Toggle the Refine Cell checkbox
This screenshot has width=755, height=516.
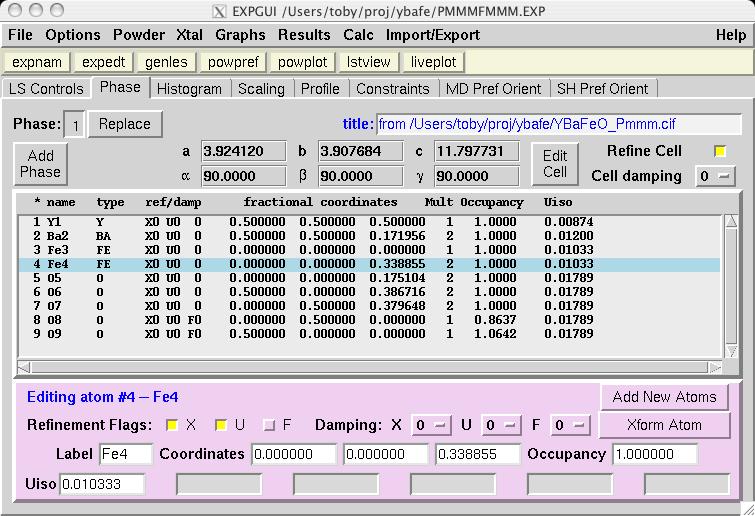pos(720,151)
